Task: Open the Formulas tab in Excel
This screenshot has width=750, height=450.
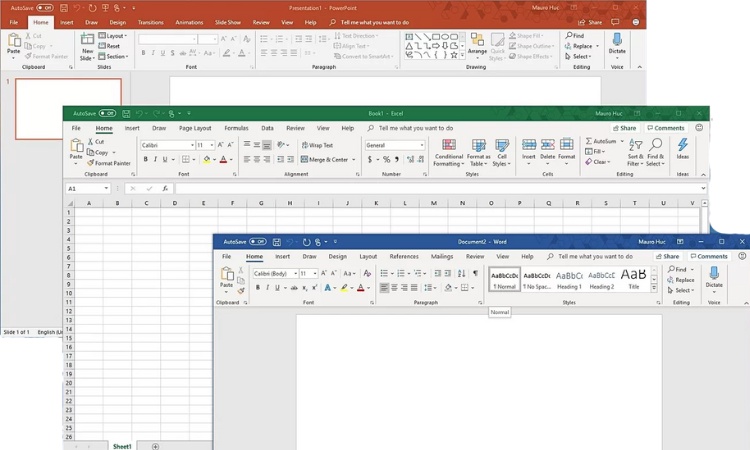Action: coord(236,128)
